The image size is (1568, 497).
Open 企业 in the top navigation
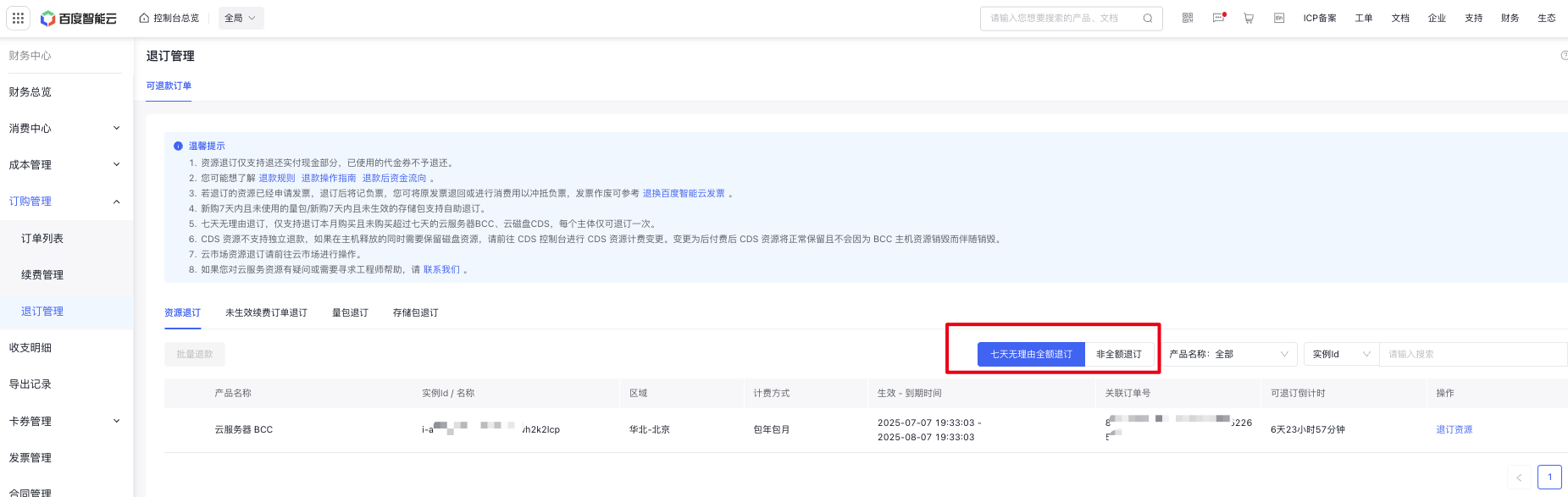coord(1437,18)
